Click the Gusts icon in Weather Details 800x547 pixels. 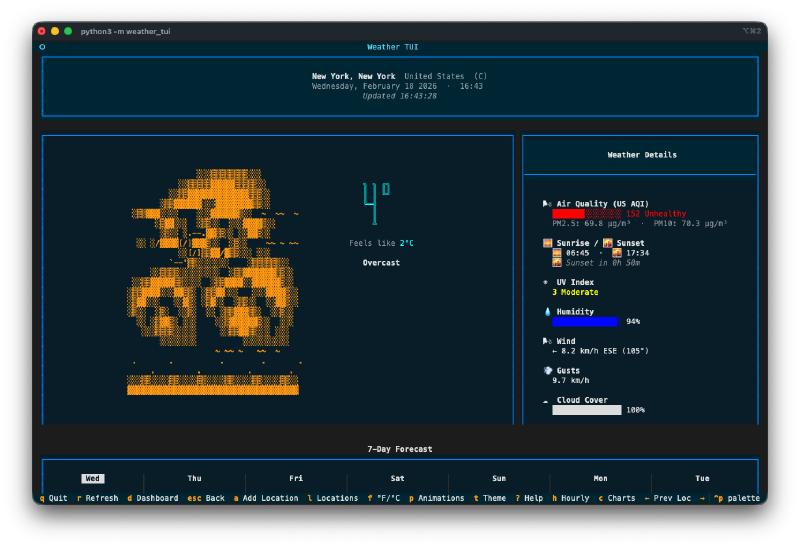click(547, 370)
